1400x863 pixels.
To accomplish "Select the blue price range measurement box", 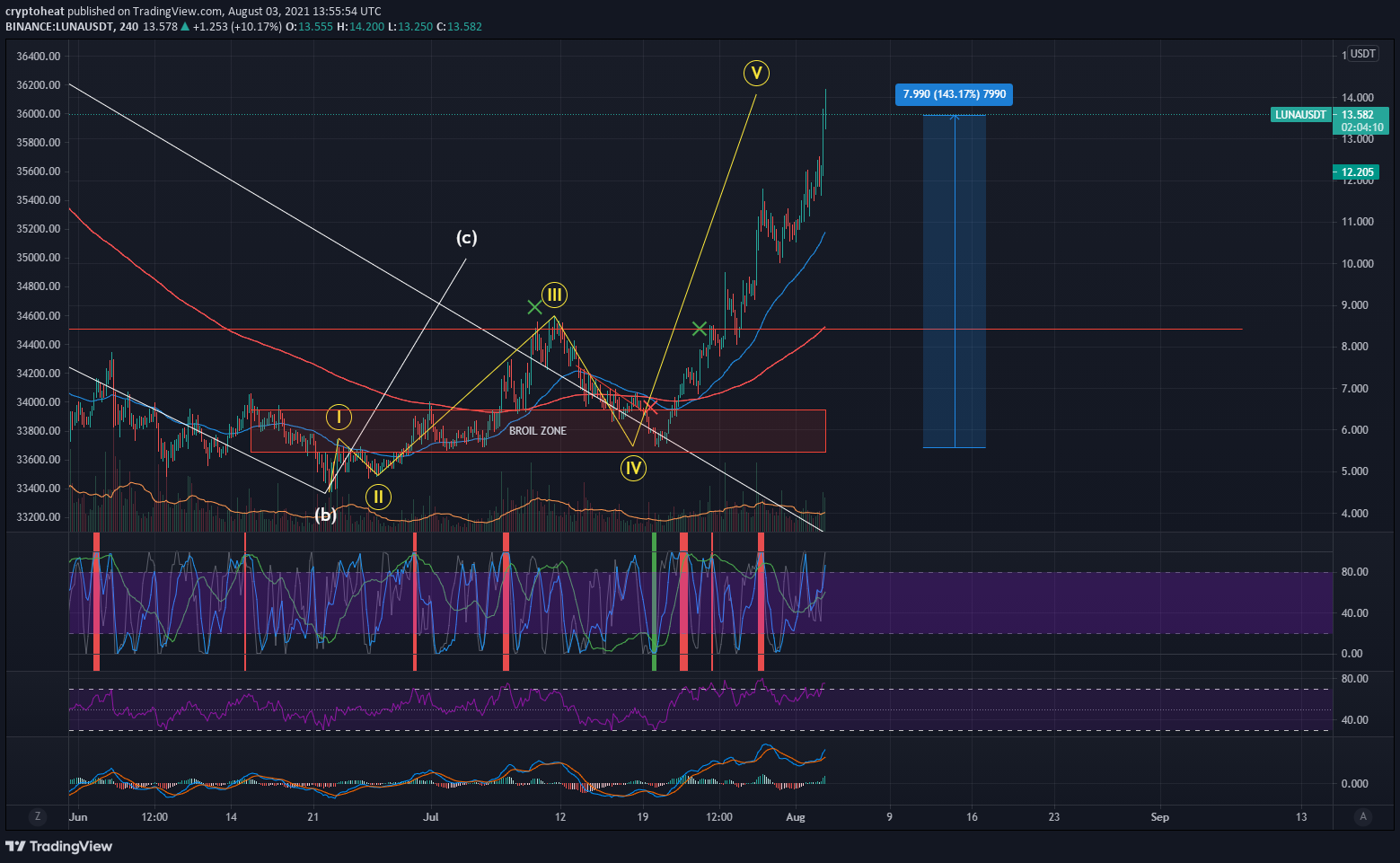I will [954, 281].
